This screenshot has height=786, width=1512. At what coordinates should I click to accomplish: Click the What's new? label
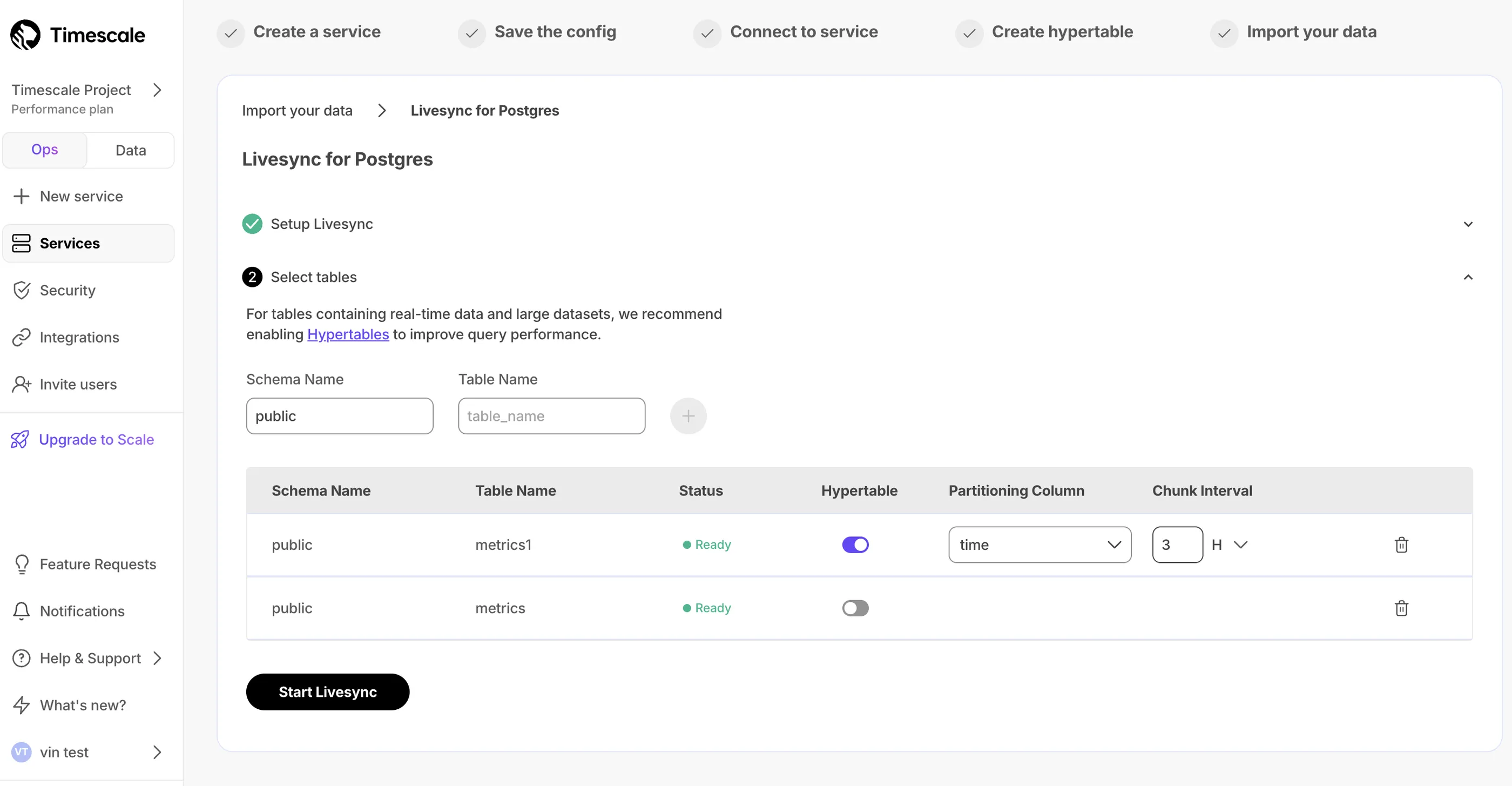click(x=83, y=704)
